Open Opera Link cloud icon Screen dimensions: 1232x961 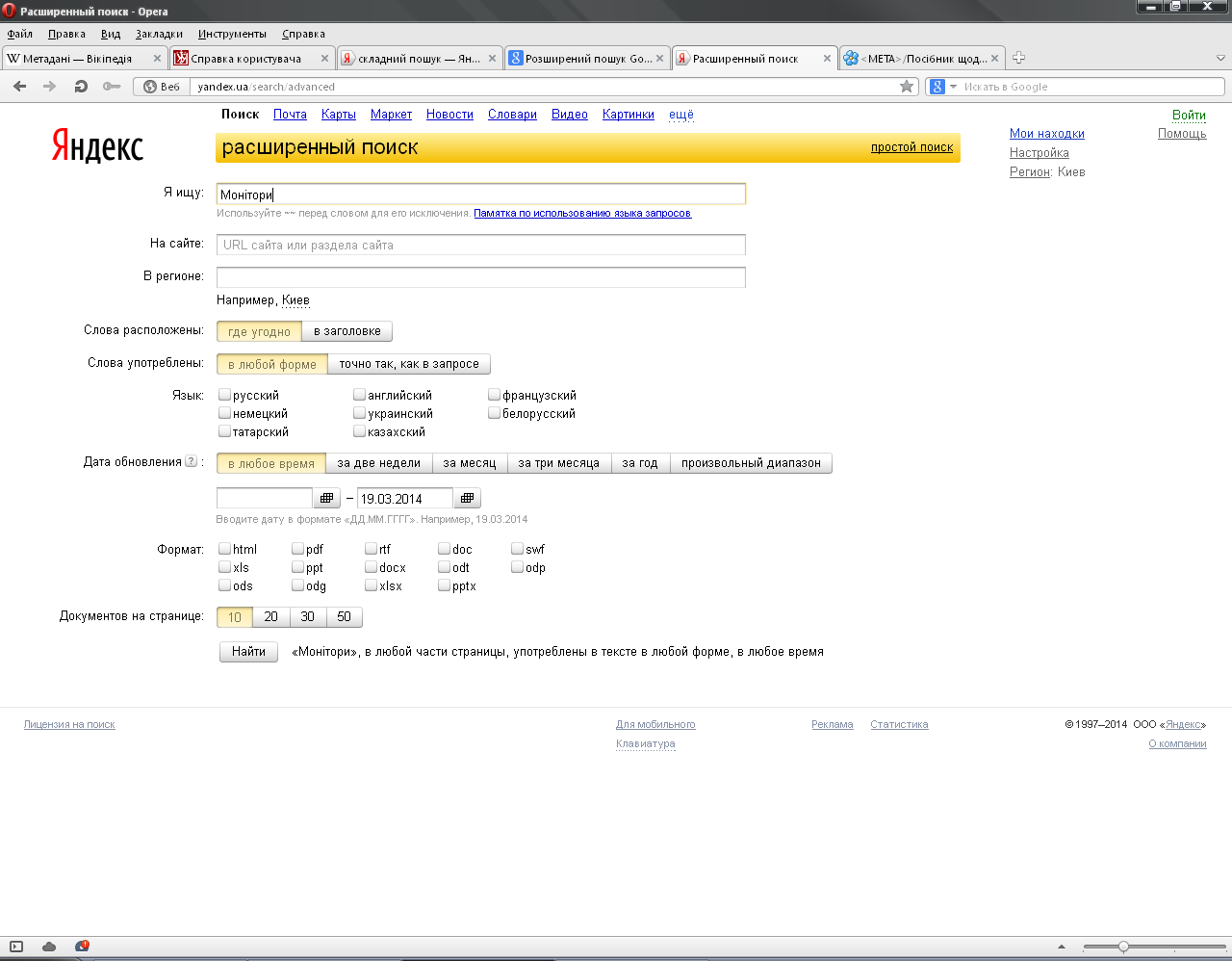click(x=49, y=947)
